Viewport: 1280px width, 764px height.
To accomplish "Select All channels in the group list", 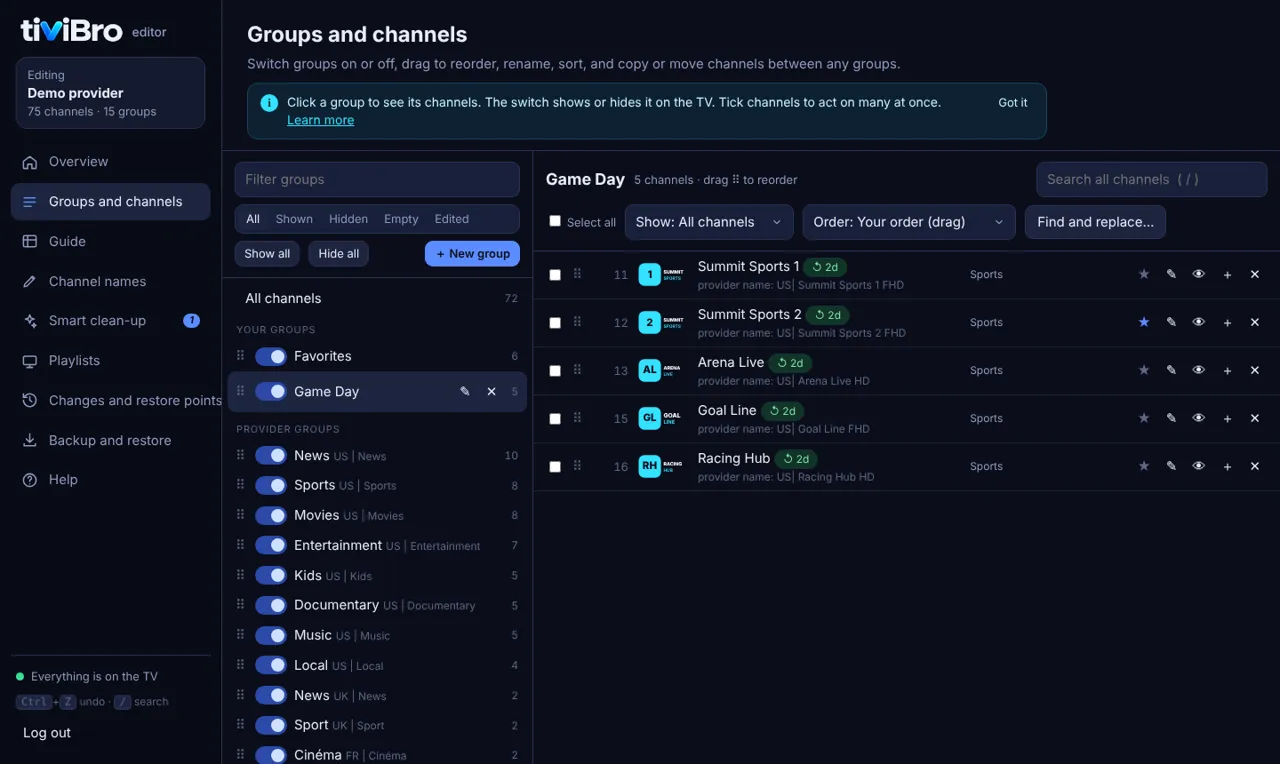I will coord(377,298).
